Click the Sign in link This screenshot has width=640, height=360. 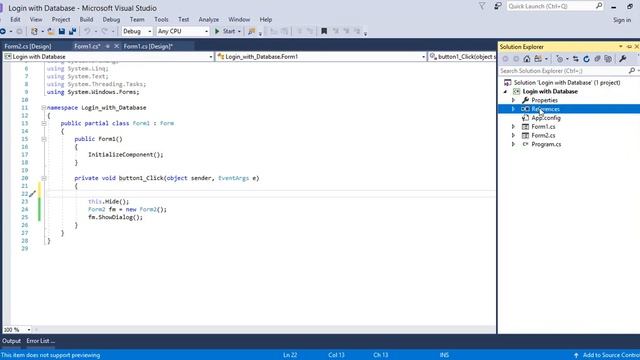tap(622, 20)
